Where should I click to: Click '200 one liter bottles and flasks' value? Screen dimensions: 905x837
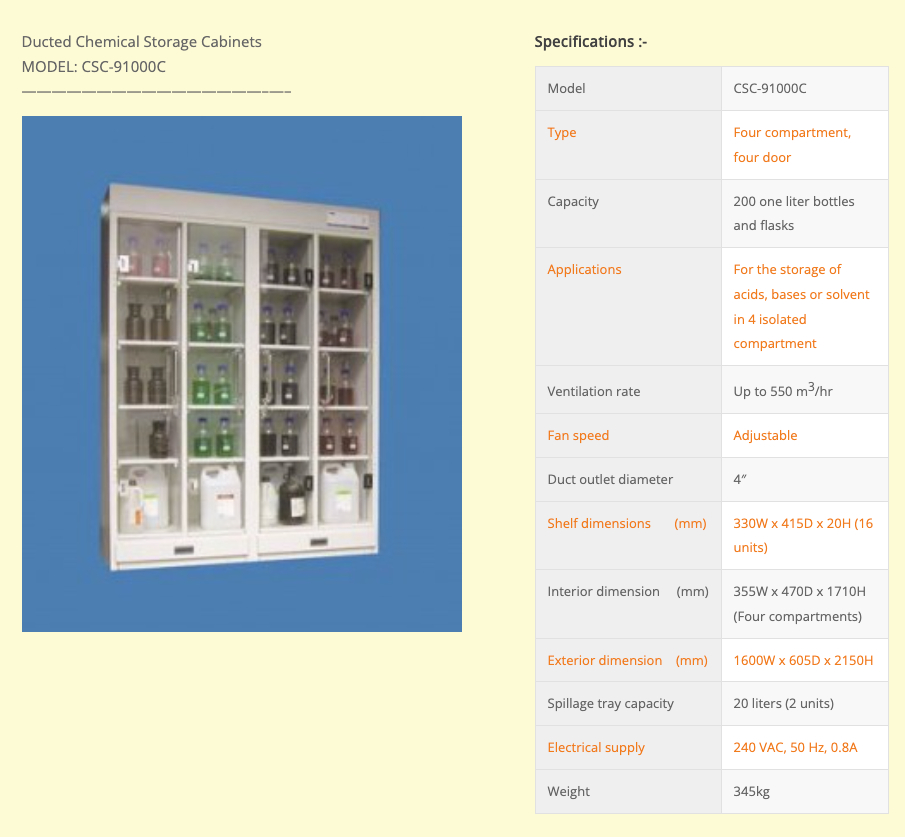coord(794,214)
